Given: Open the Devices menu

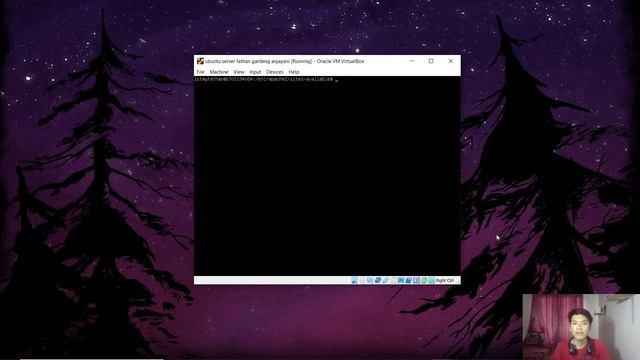Looking at the screenshot, I should [x=275, y=72].
